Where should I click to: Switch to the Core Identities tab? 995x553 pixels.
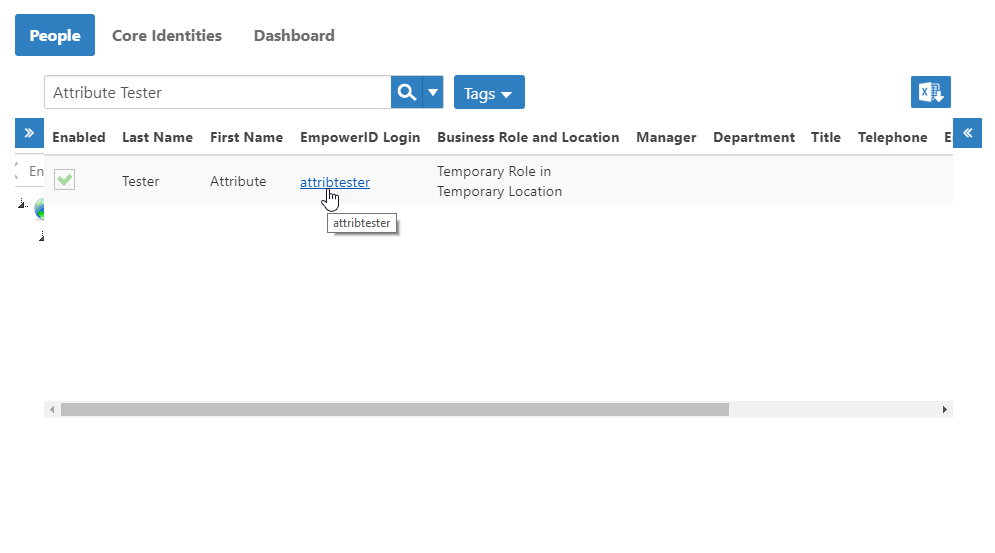pyautogui.click(x=167, y=36)
